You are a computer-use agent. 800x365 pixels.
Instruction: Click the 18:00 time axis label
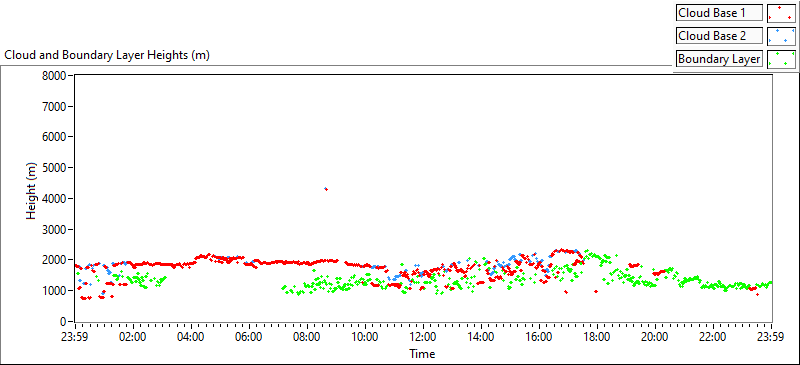click(597, 337)
